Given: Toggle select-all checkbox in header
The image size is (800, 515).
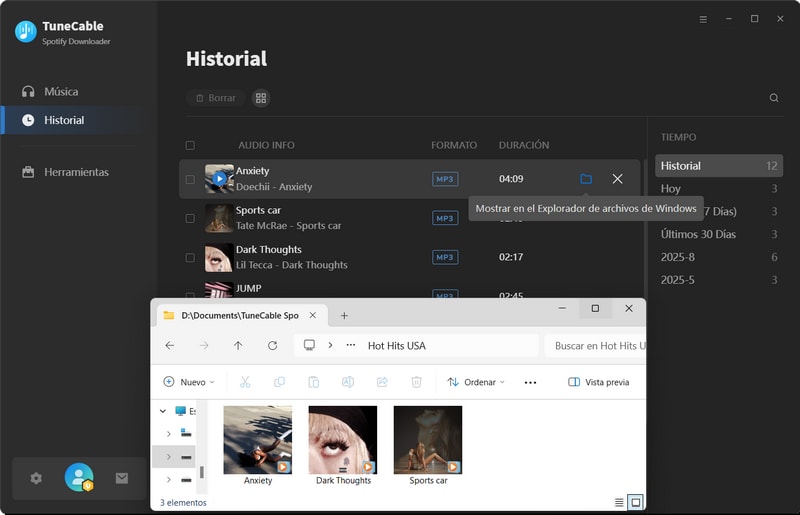Looking at the screenshot, I should 190,145.
